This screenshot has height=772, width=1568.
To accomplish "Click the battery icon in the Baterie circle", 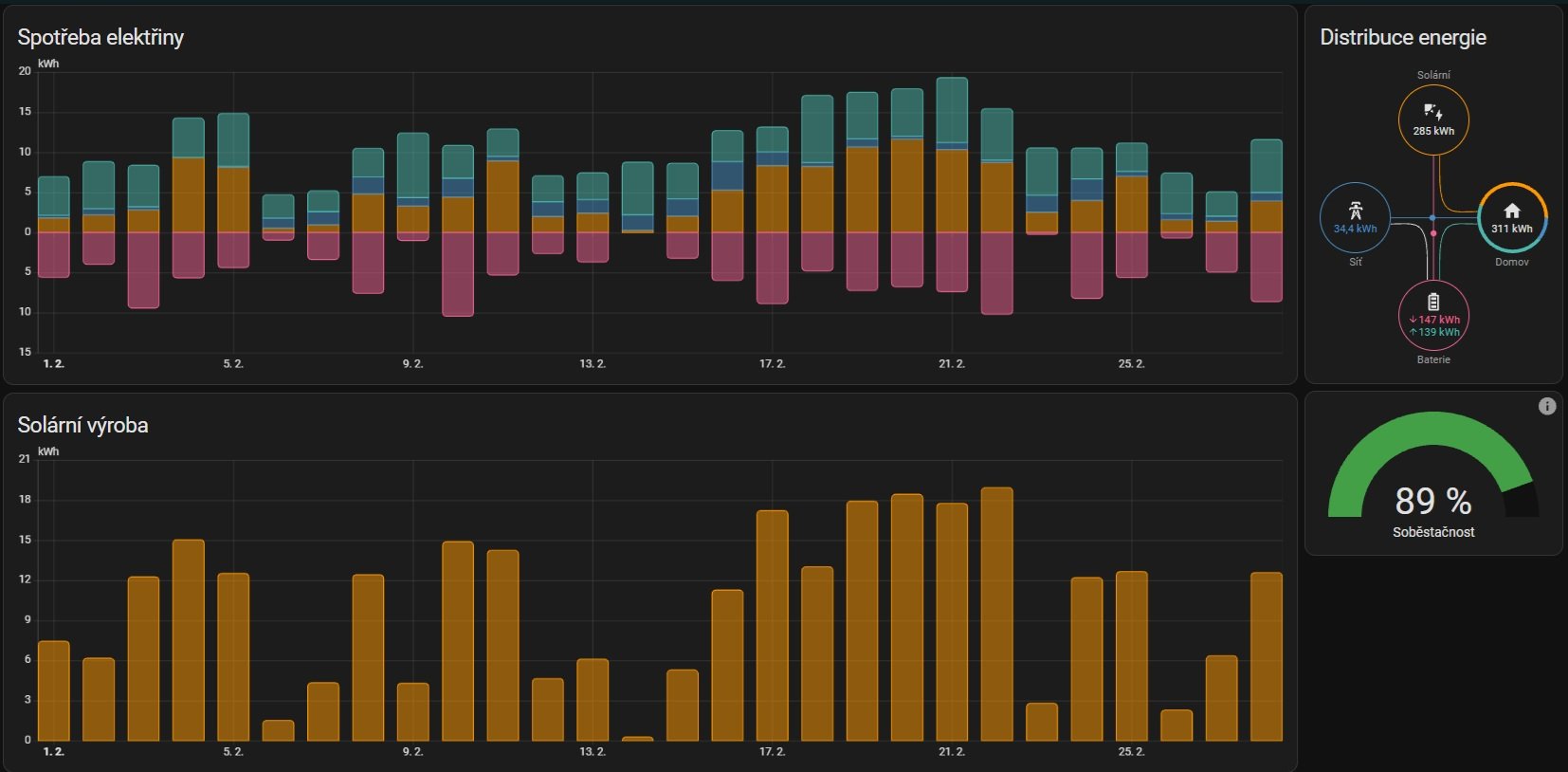I will 1433,303.
